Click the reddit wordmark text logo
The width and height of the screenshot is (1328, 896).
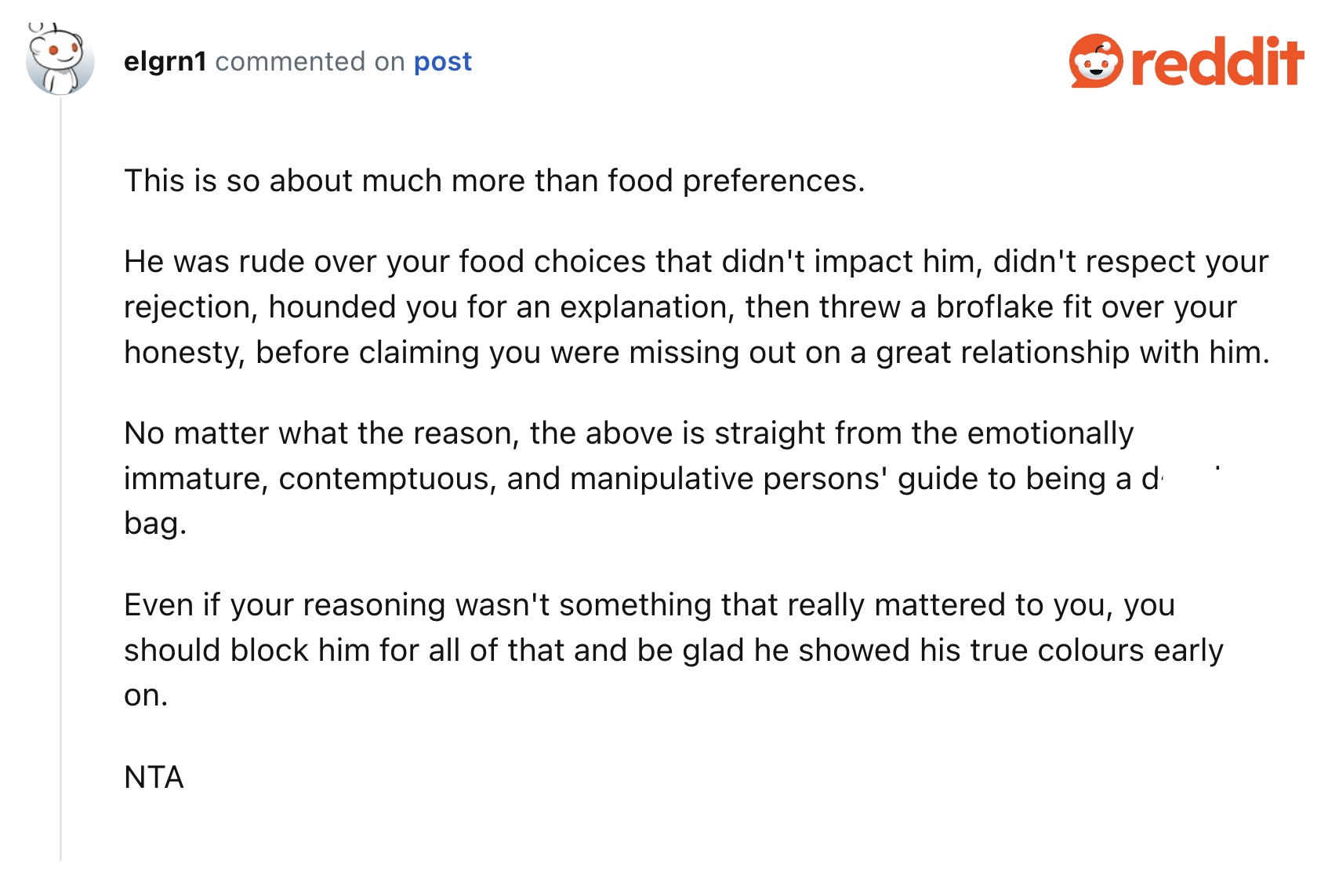(x=1217, y=61)
